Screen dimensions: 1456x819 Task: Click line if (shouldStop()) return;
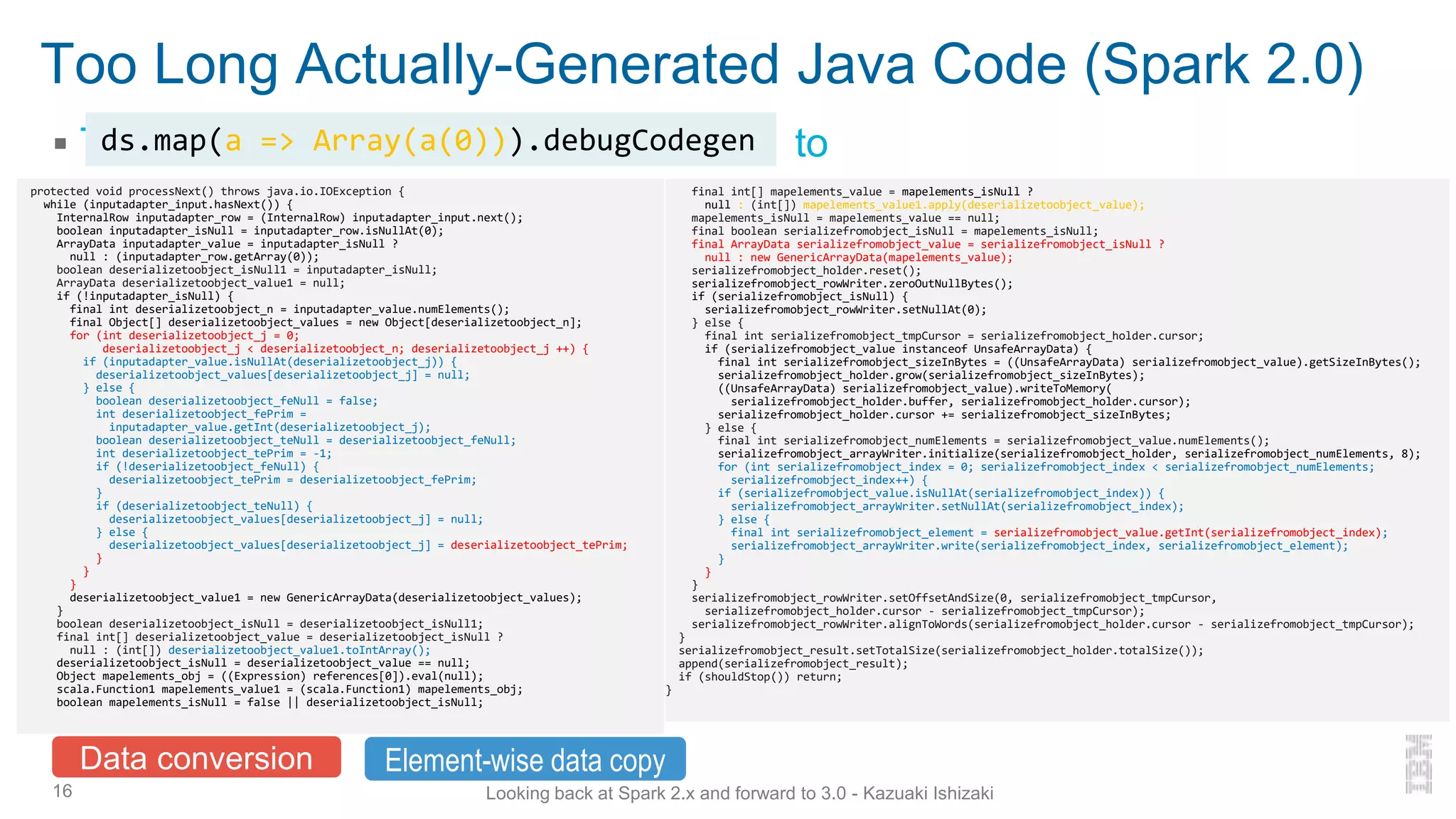760,676
